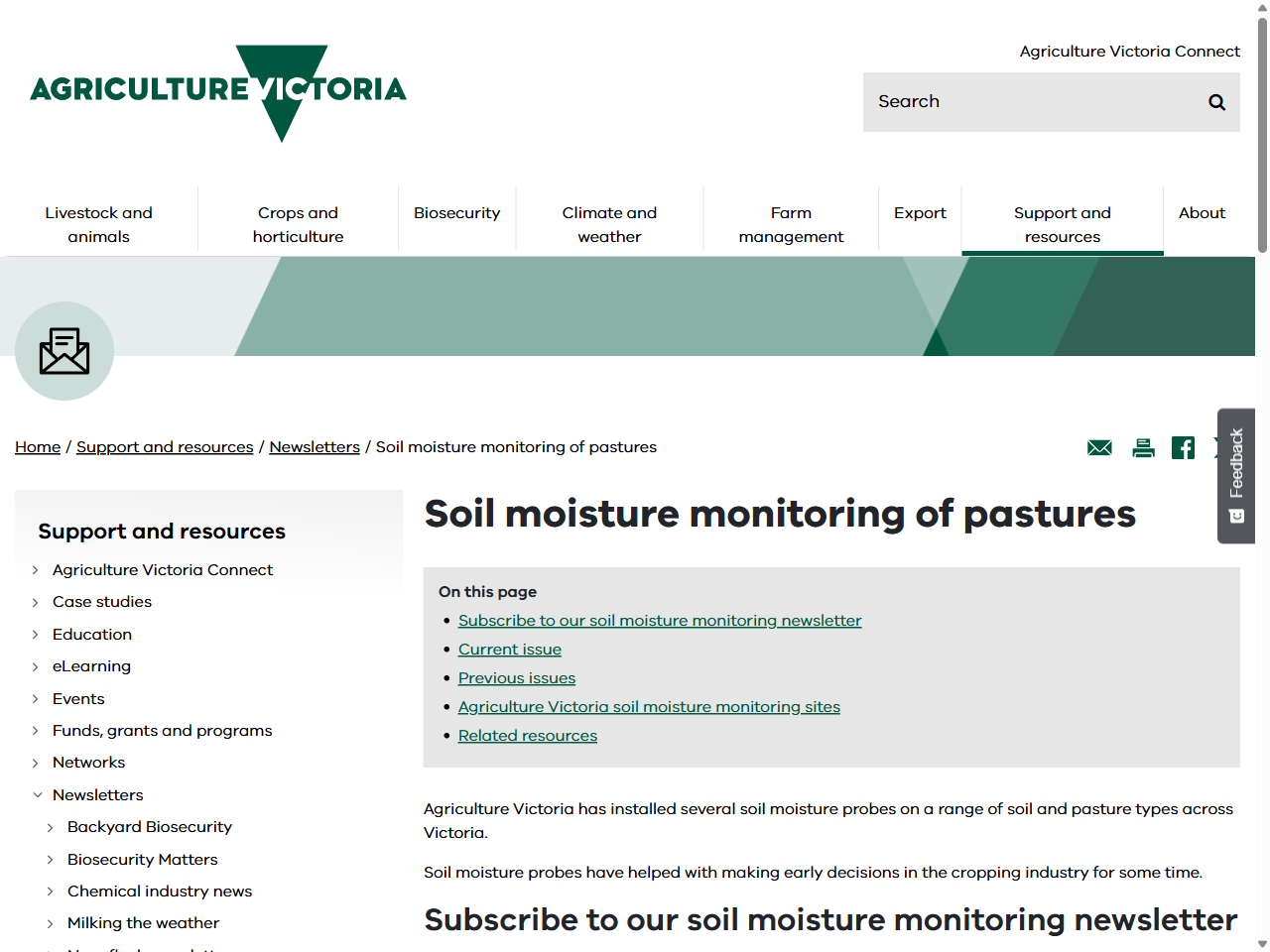Click the page vertical scrollbar thumb
The width and height of the screenshot is (1270, 952).
pyautogui.click(x=1262, y=134)
